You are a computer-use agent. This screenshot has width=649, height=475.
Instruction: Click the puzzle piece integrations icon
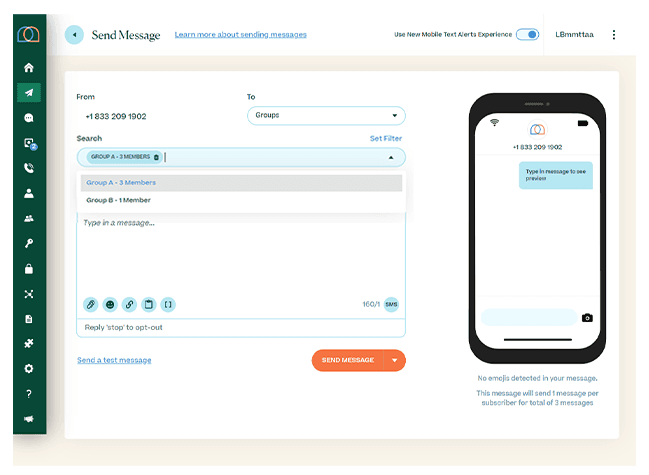29,344
